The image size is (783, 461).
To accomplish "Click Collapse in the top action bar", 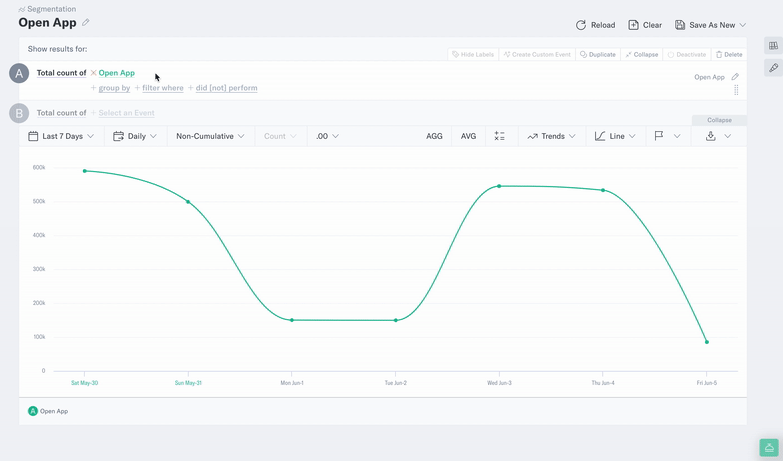I will pos(642,54).
